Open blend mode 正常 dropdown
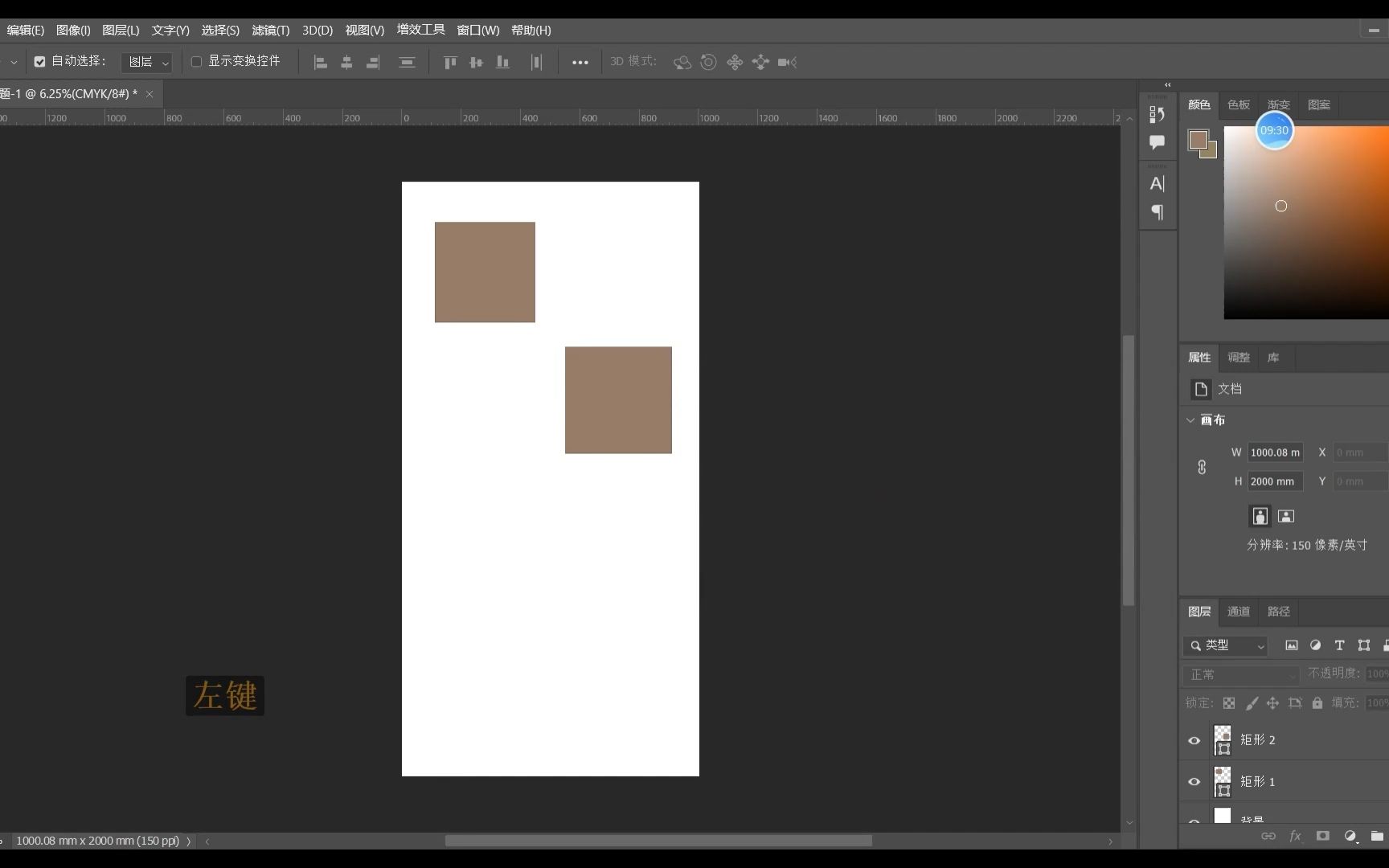The image size is (1389, 868). (1240, 674)
